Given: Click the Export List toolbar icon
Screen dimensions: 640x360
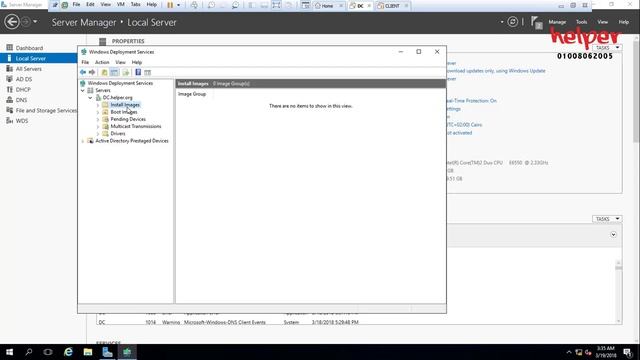Looking at the screenshot, I should coord(126,72).
